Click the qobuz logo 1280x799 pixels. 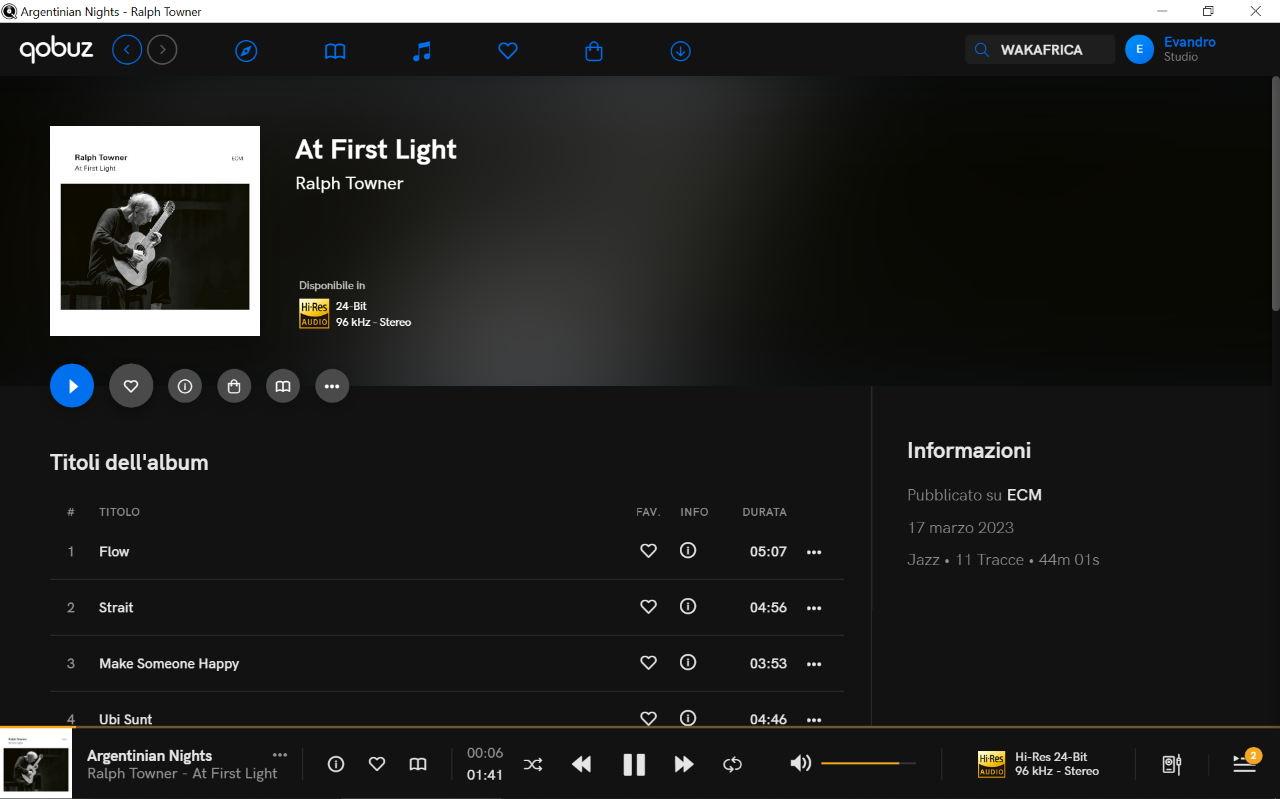coord(56,49)
